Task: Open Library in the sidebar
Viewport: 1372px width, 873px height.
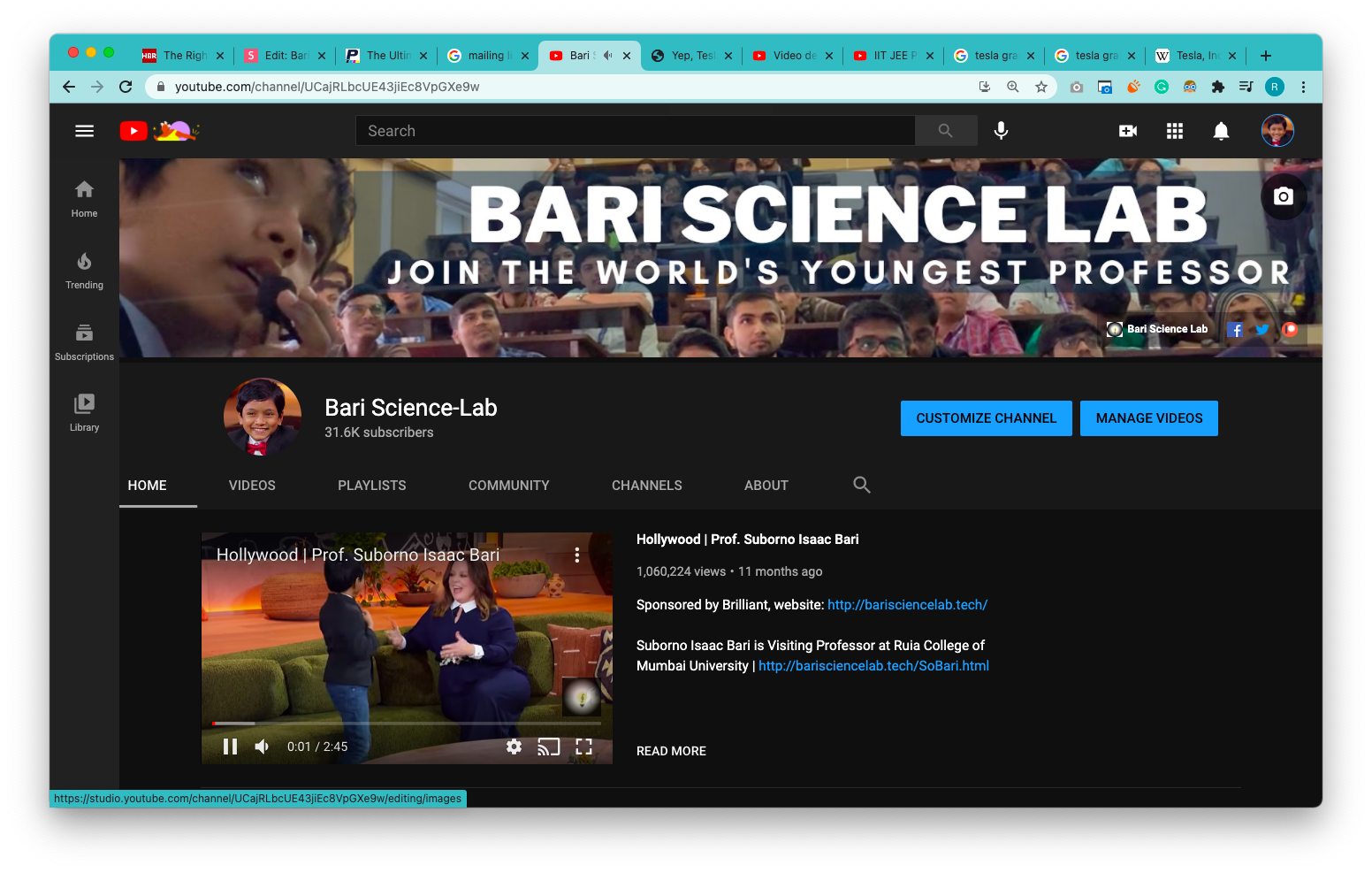Action: (84, 413)
